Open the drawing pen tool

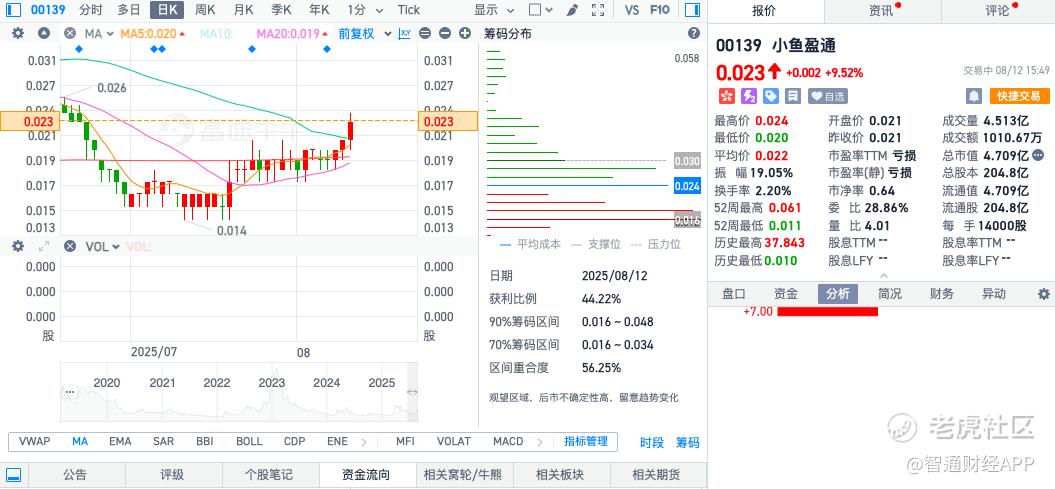(573, 10)
